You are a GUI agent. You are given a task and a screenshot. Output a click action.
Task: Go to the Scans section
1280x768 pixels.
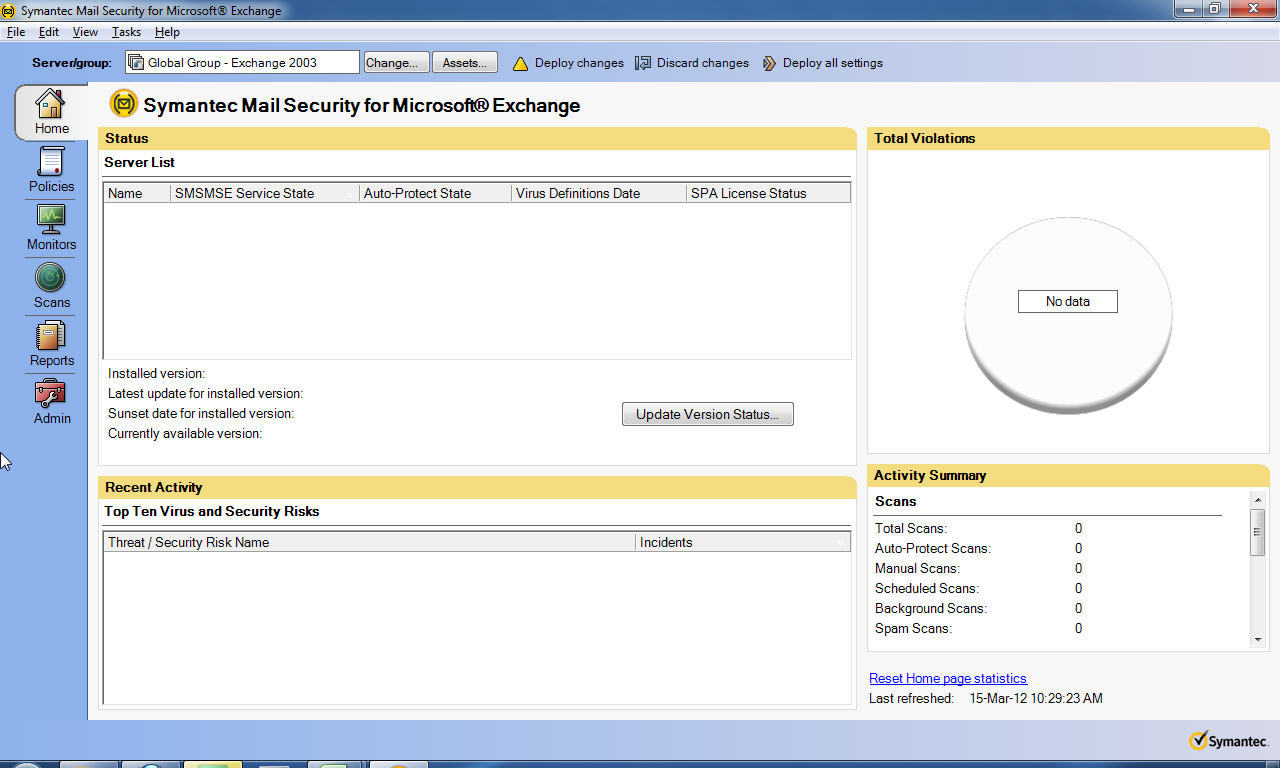point(51,286)
